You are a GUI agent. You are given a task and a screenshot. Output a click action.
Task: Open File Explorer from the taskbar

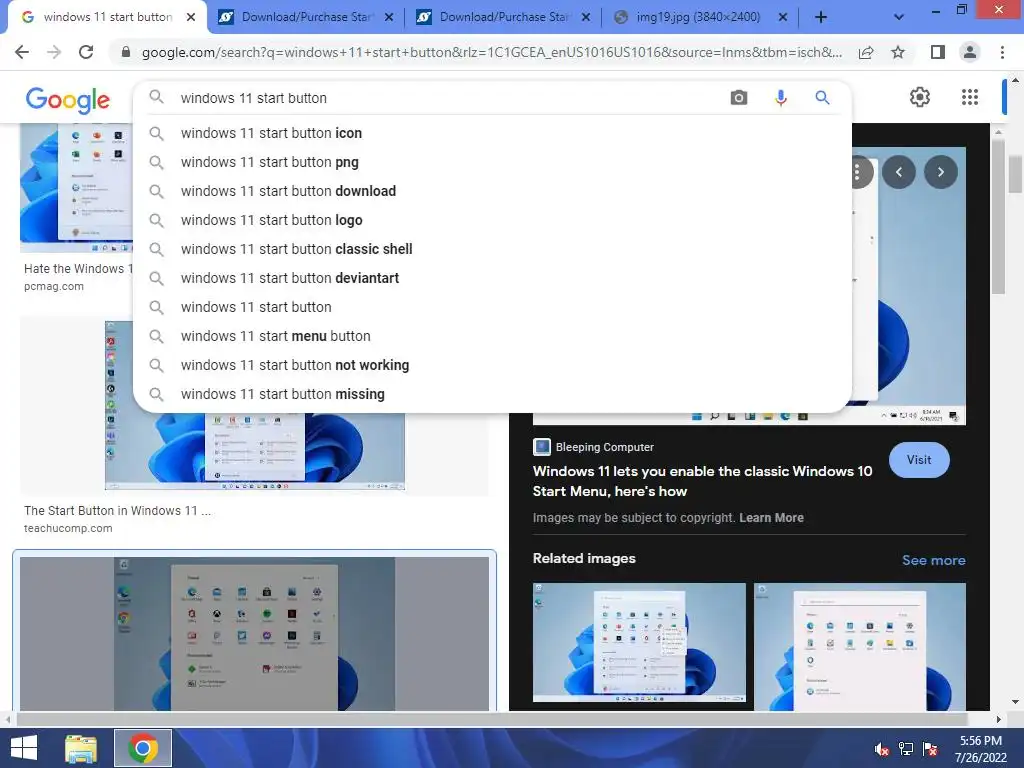pos(81,748)
